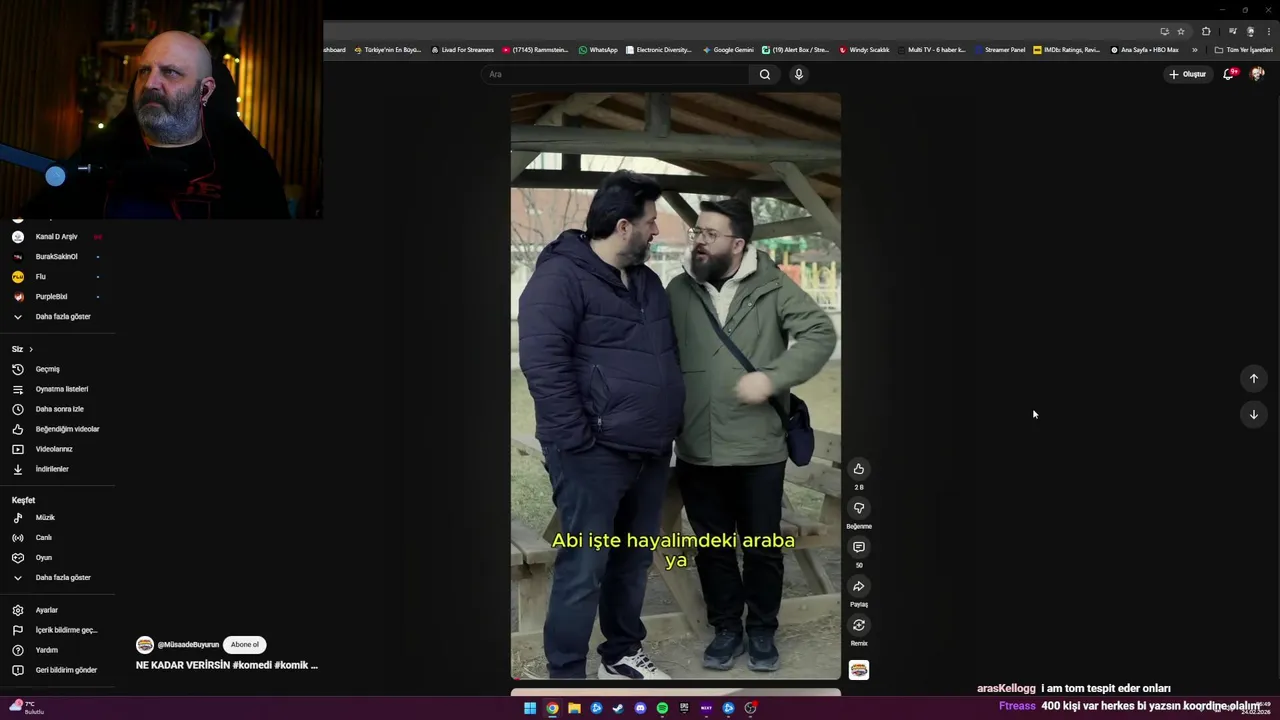Open the Alert Box bookmark

(x=795, y=50)
